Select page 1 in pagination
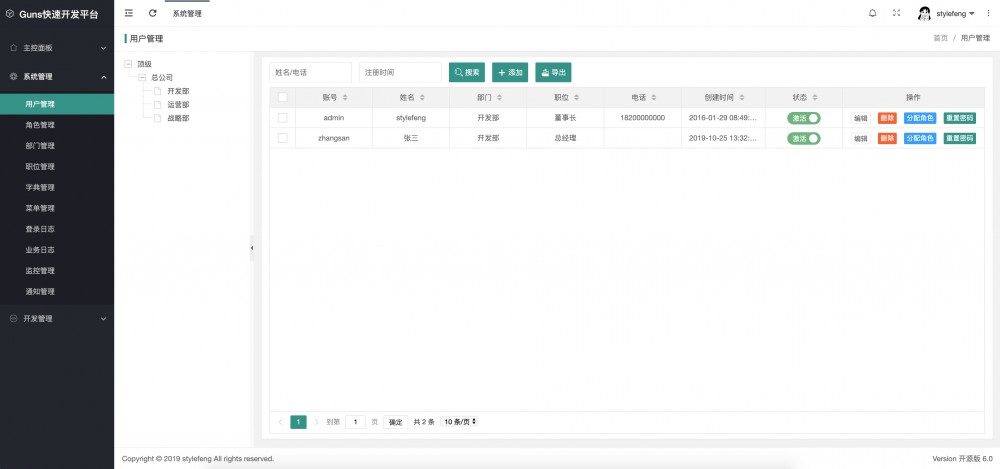Image resolution: width=1000 pixels, height=469 pixels. pyautogui.click(x=298, y=422)
